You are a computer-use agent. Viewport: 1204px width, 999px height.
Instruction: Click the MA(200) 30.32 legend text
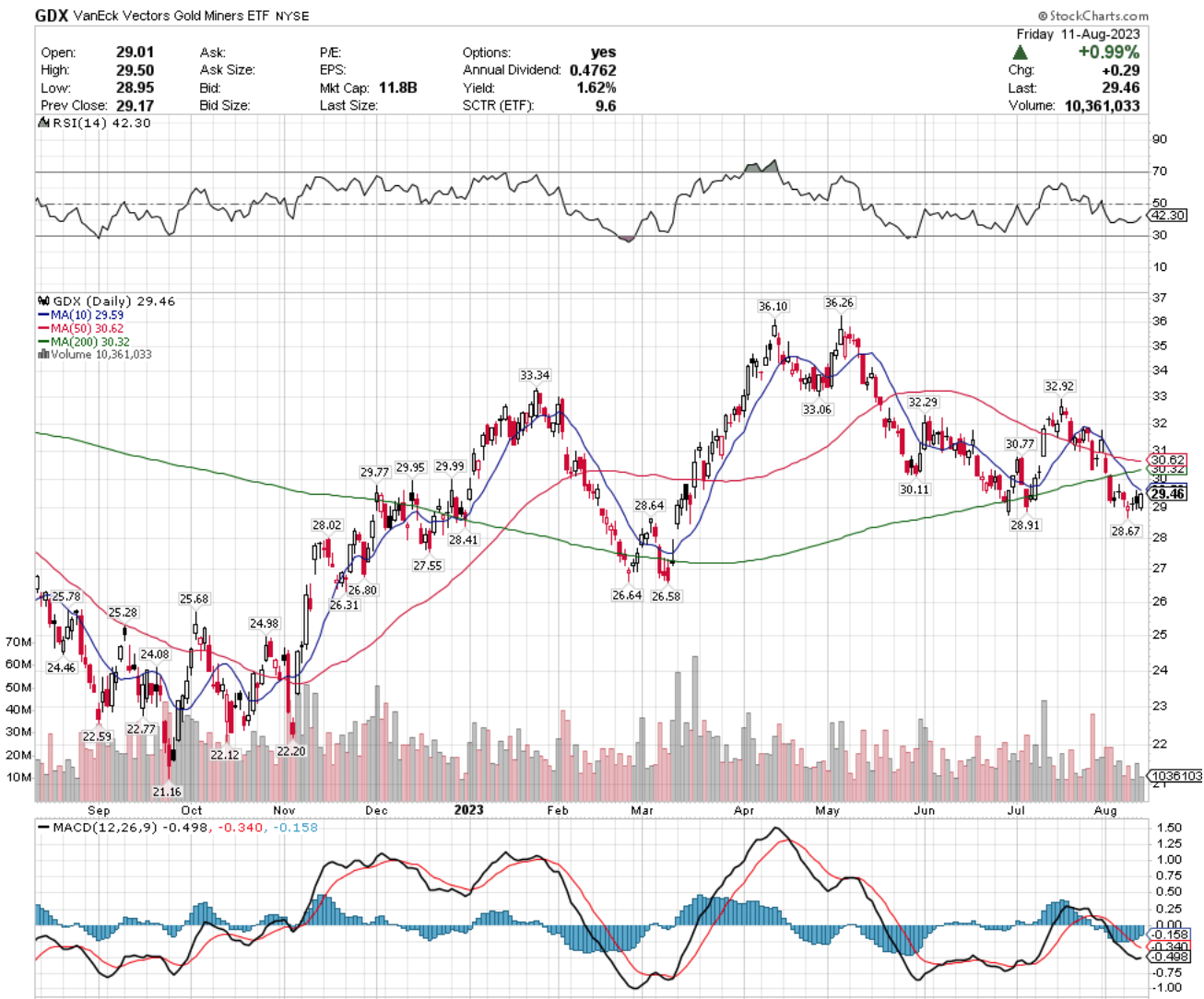90,342
